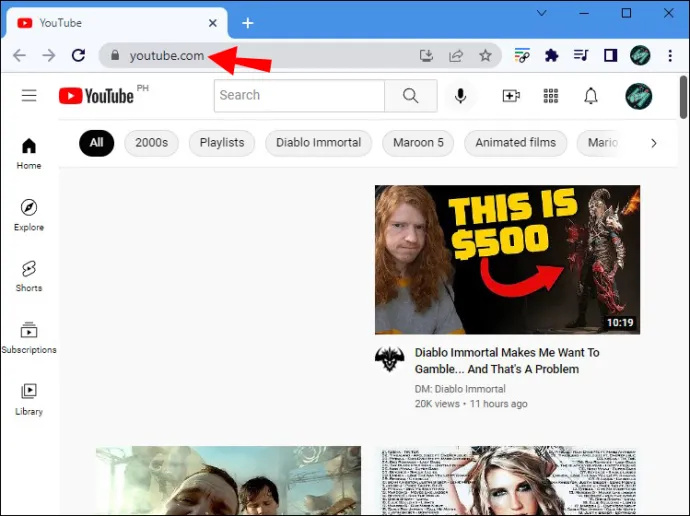Select the Diablo Immortal filter chip
The width and height of the screenshot is (690, 516).
pyautogui.click(x=318, y=143)
